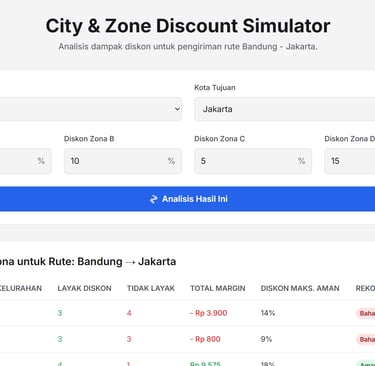Click the Kelurahan column header
The height and width of the screenshot is (366, 375).
tap(21, 288)
